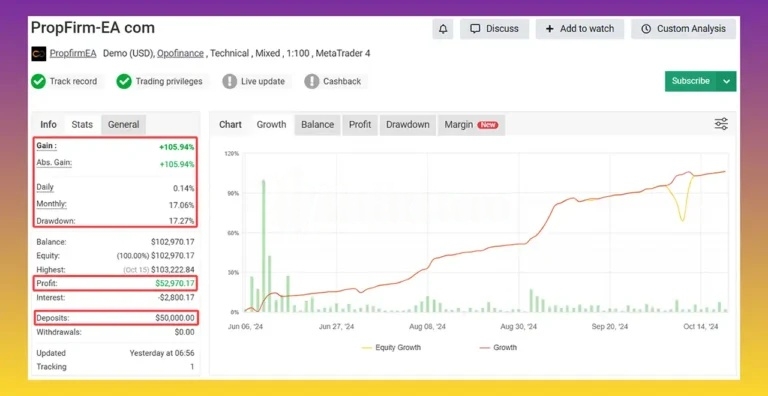Click the Daily label
The image size is (768, 396).
tap(45, 187)
